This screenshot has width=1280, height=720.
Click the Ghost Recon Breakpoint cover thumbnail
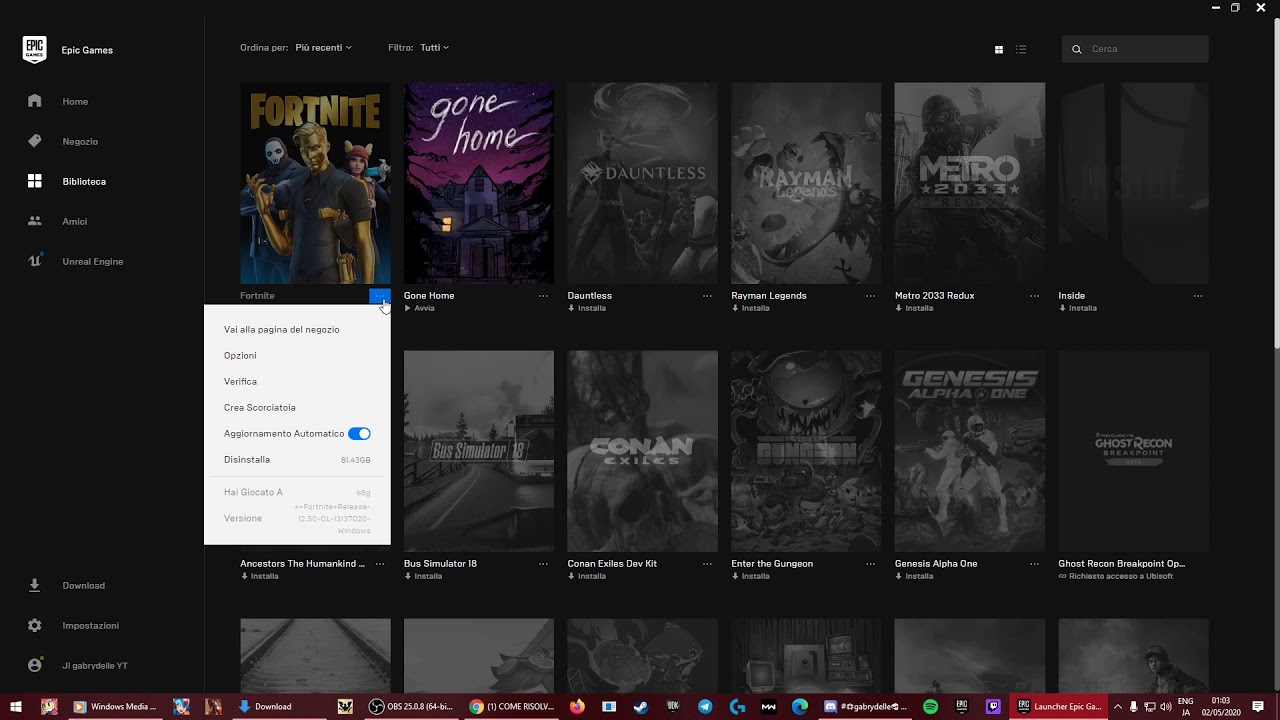(x=1133, y=450)
